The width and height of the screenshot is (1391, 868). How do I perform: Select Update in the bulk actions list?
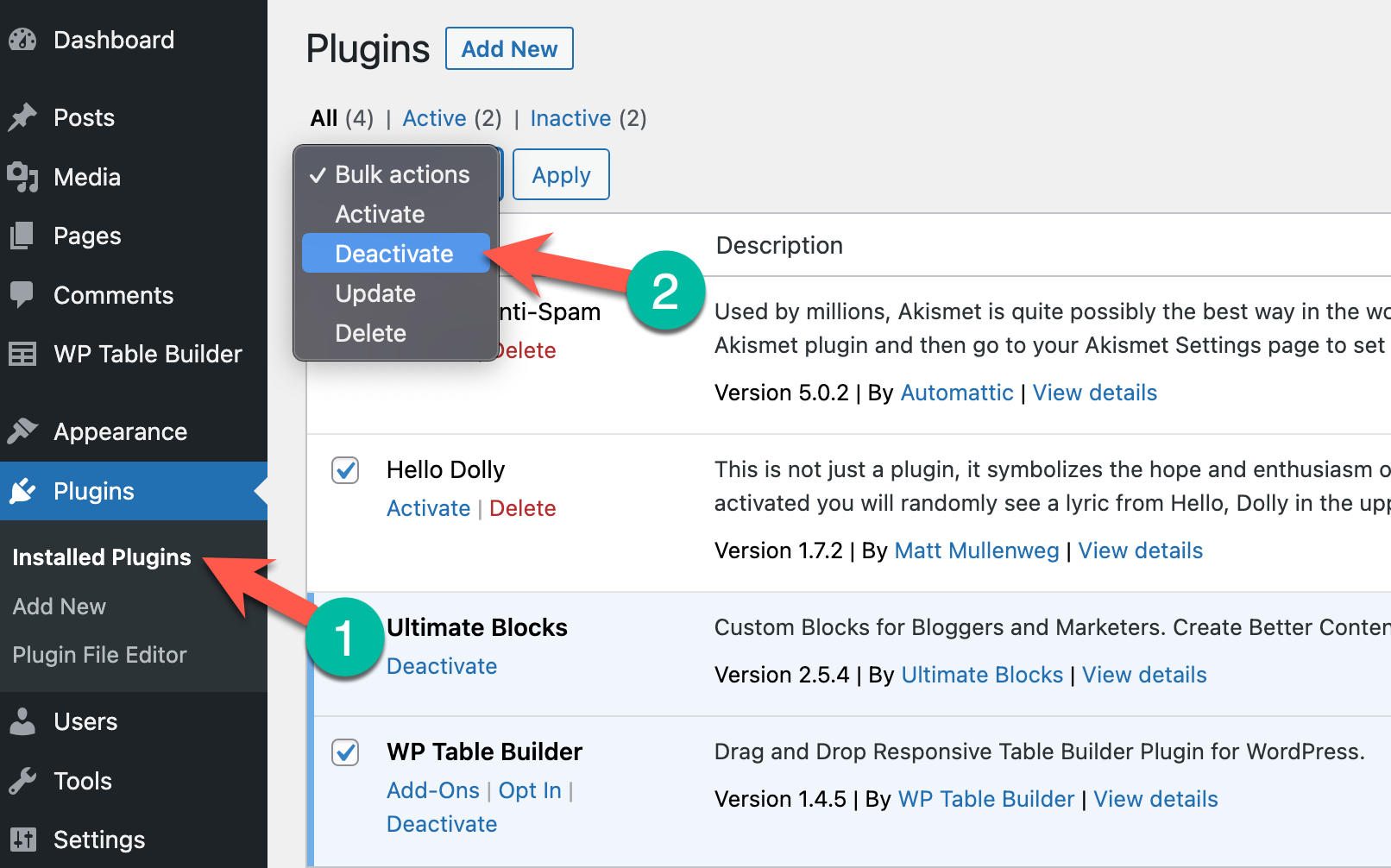[375, 293]
